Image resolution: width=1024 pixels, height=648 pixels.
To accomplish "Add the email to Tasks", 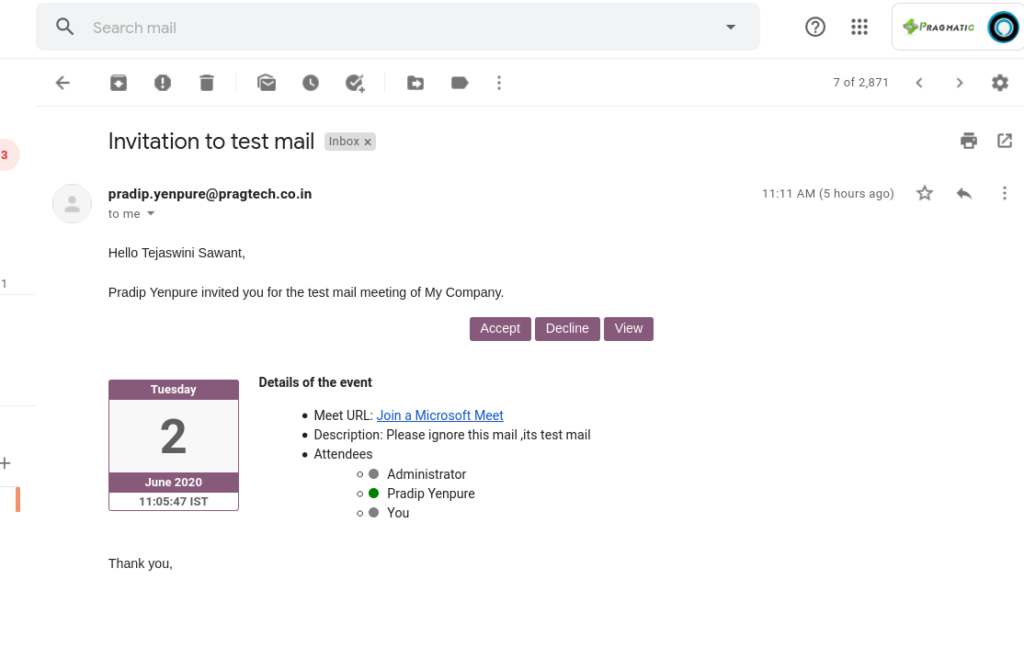I will pyautogui.click(x=355, y=83).
